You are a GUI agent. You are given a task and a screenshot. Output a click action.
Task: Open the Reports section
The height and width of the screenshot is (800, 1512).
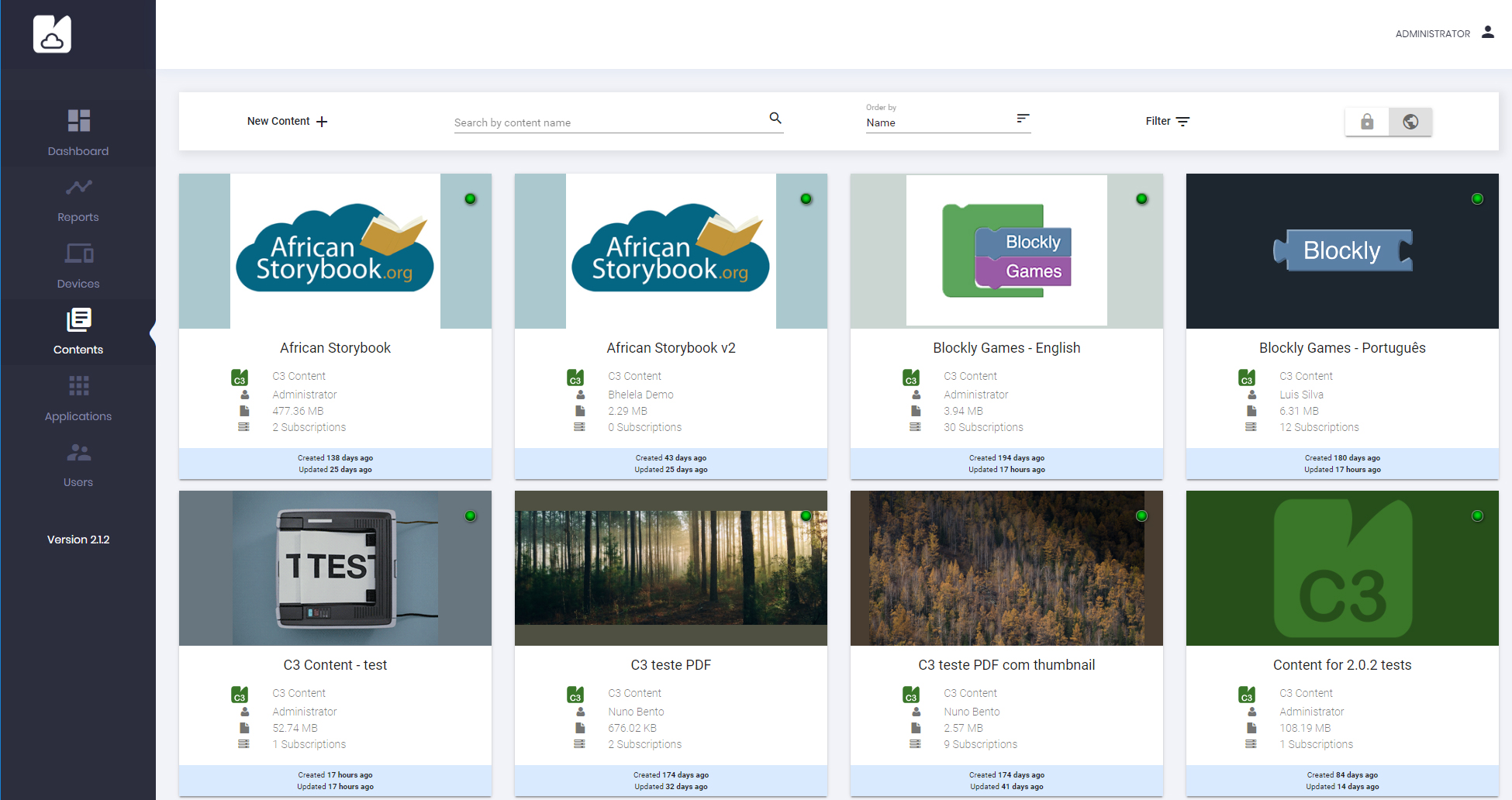click(x=78, y=200)
